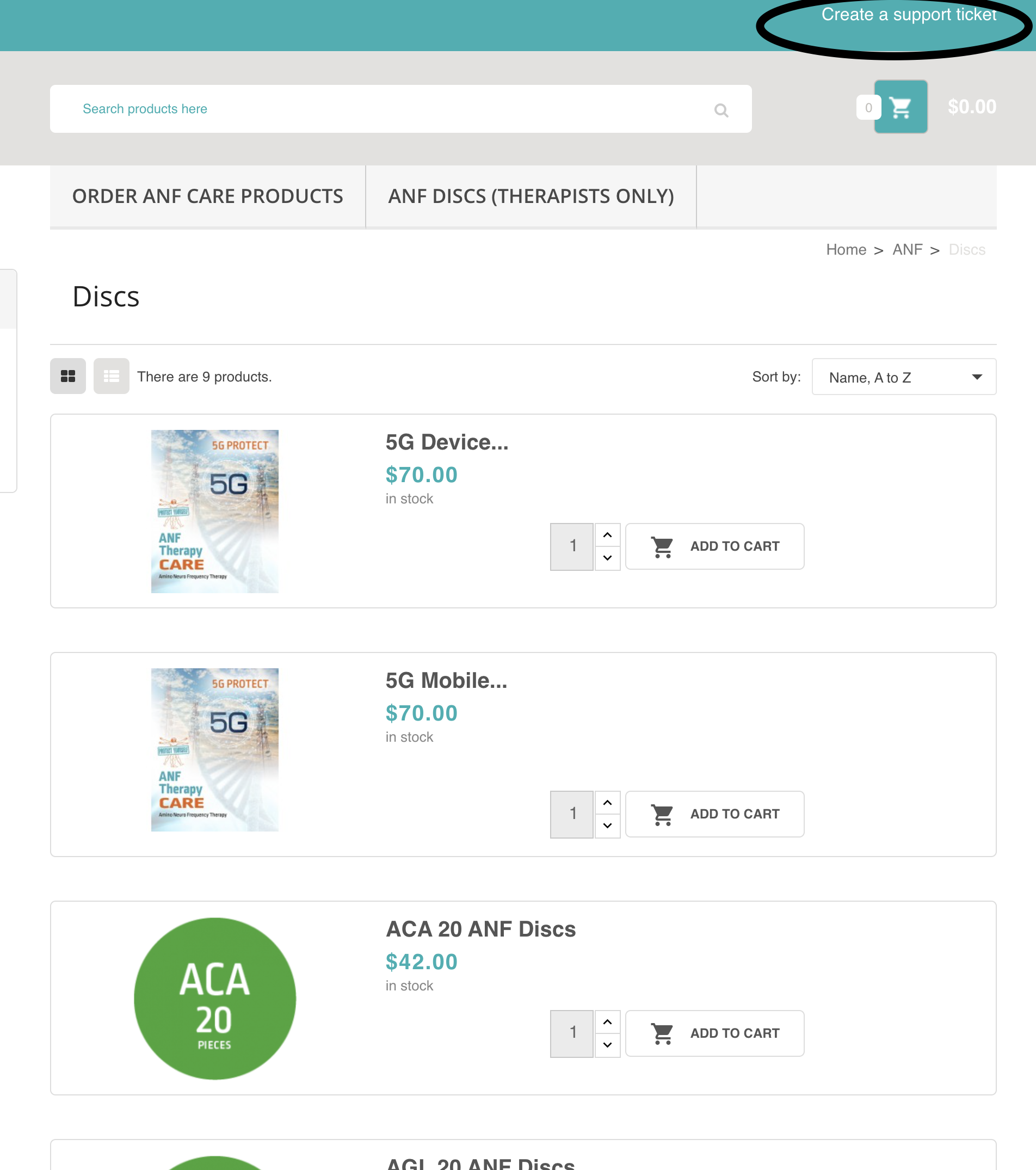Open the 5G Mobile... product title

446,681
